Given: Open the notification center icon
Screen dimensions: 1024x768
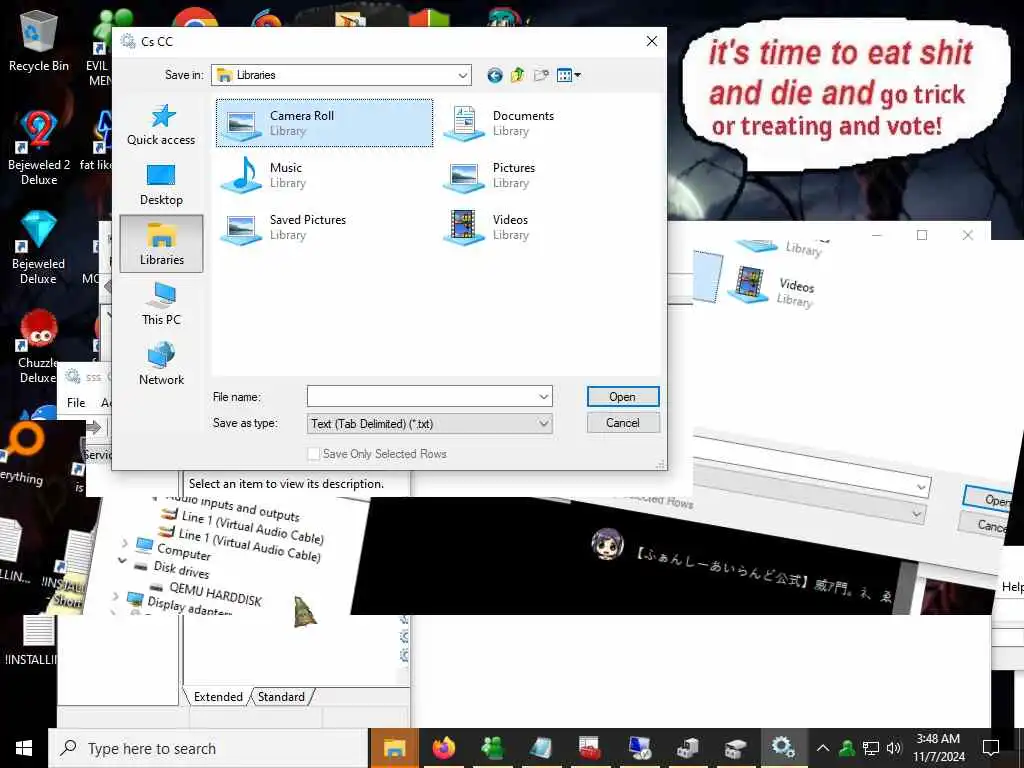Looking at the screenshot, I should point(991,748).
